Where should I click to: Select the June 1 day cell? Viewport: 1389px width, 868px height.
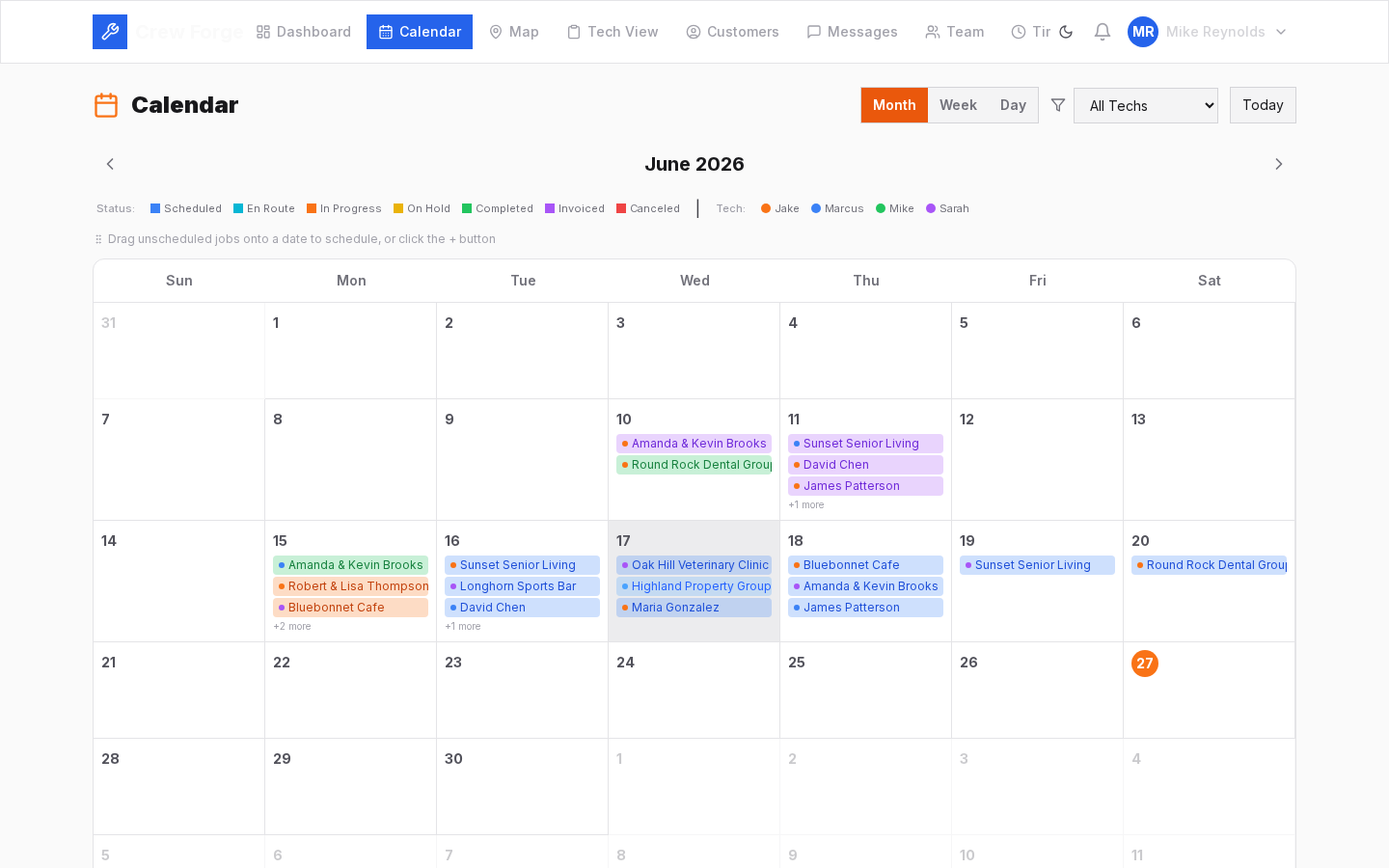(x=351, y=351)
